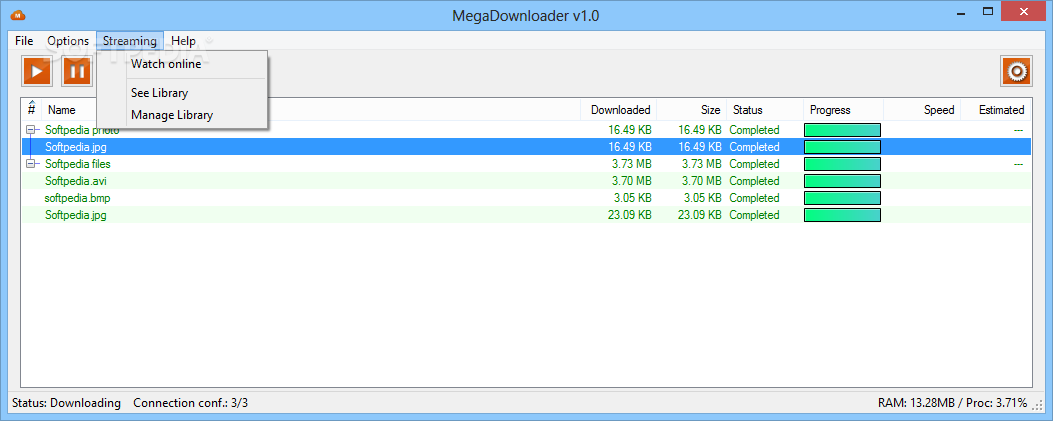Viewport: 1053px width, 421px height.
Task: Select the softpedia.bmp row
Action: pos(526,198)
